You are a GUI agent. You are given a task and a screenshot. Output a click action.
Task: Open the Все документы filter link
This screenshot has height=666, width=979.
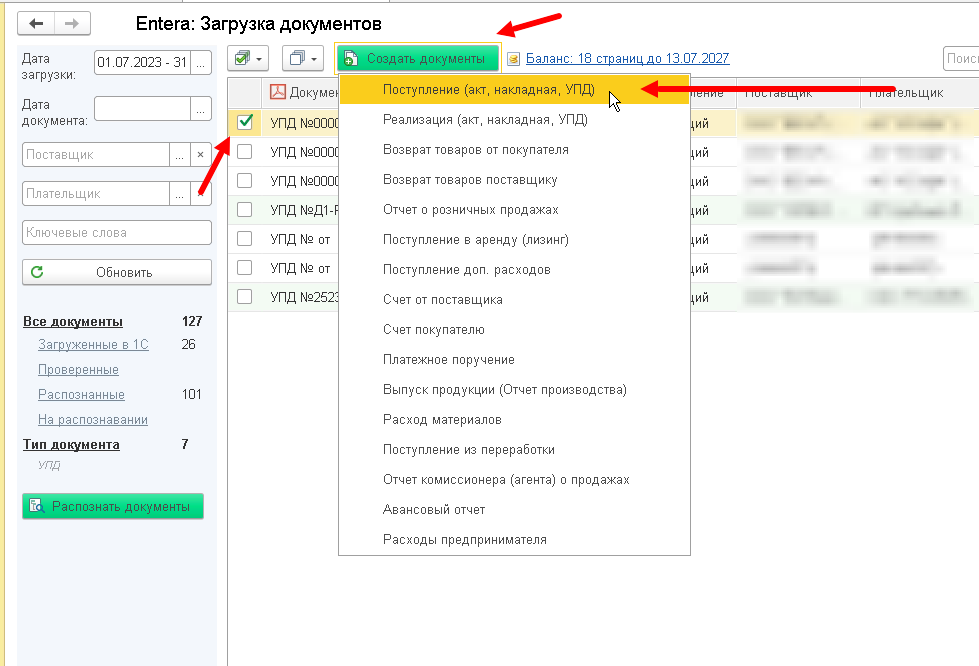coord(73,321)
